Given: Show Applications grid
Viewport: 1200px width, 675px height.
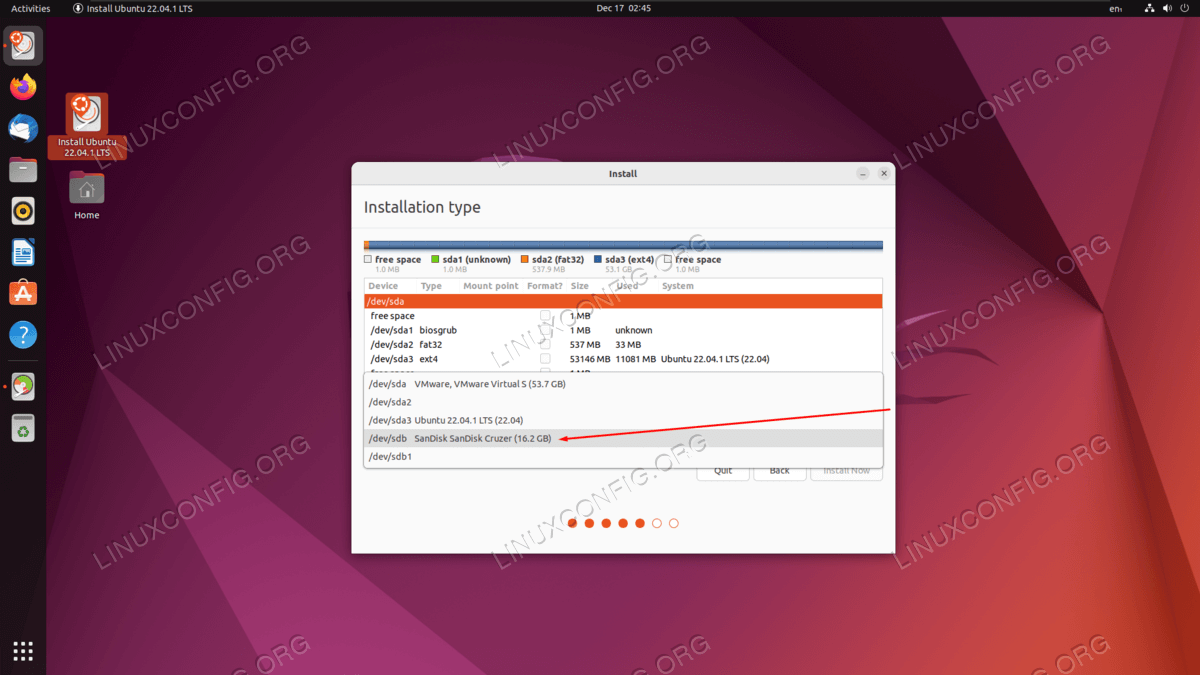Looking at the screenshot, I should point(23,651).
